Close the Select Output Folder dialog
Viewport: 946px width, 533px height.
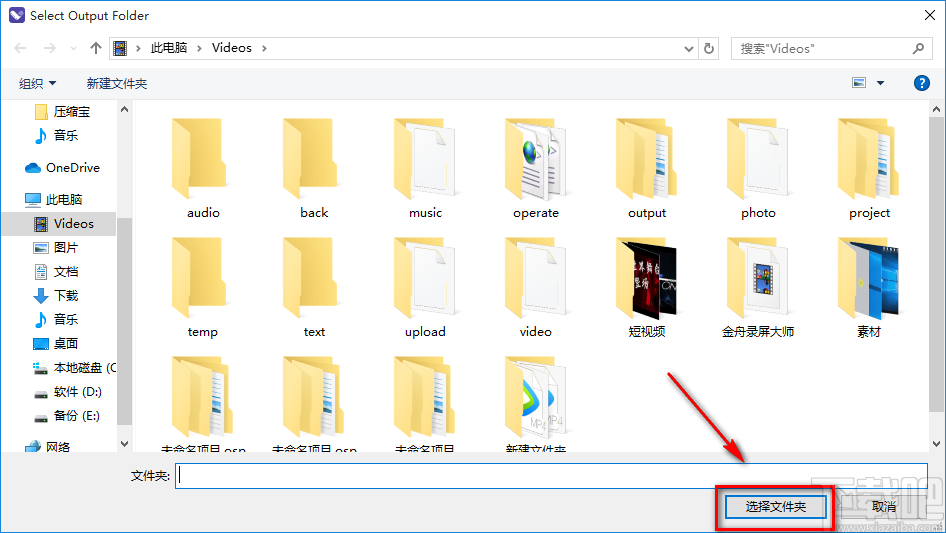click(930, 15)
